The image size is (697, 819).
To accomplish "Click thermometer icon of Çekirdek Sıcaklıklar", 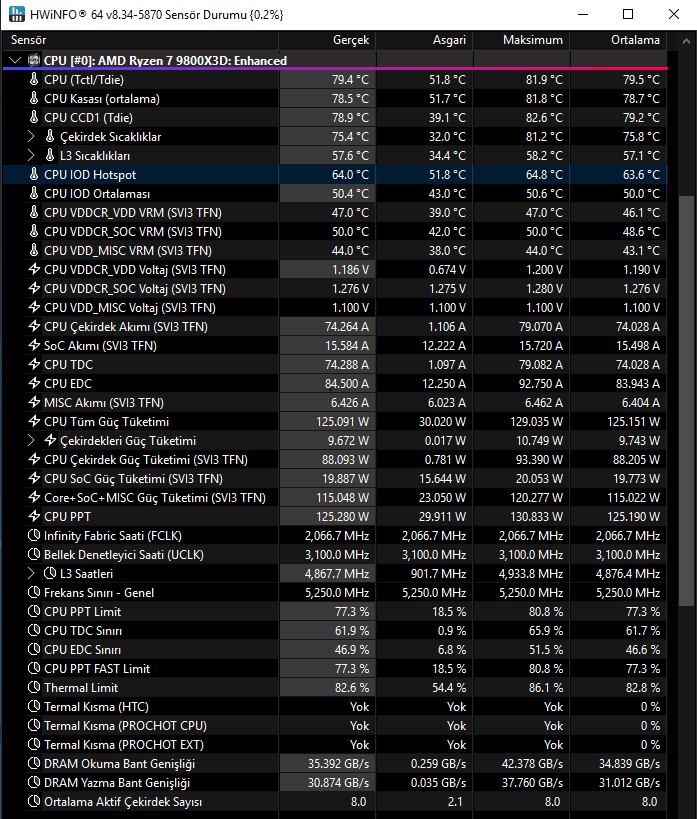I will coord(50,136).
